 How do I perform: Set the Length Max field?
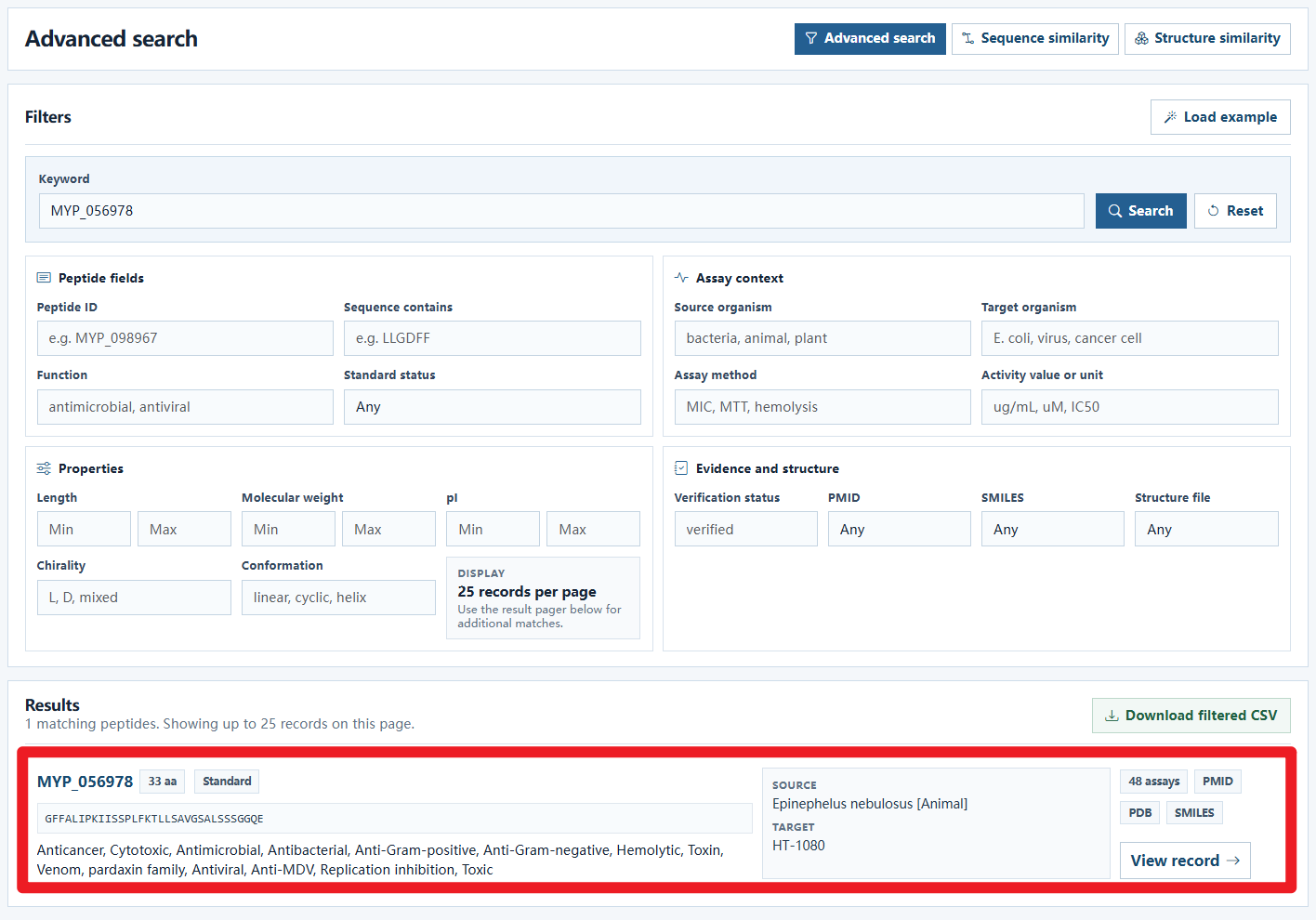pos(184,529)
